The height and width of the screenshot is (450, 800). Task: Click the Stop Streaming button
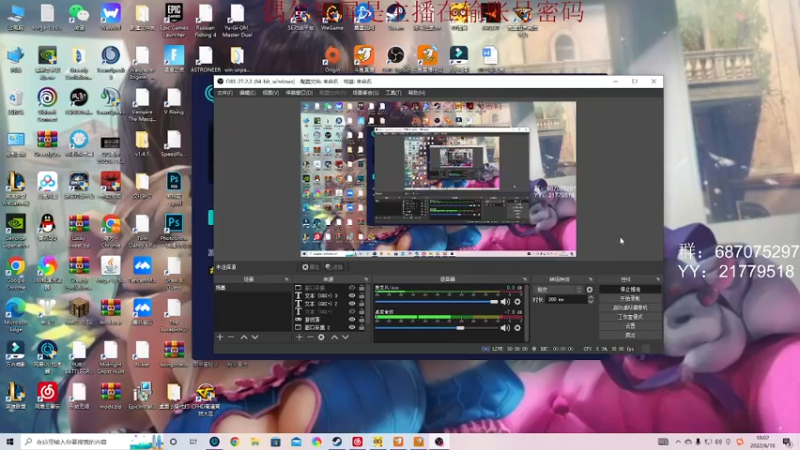[630, 289]
